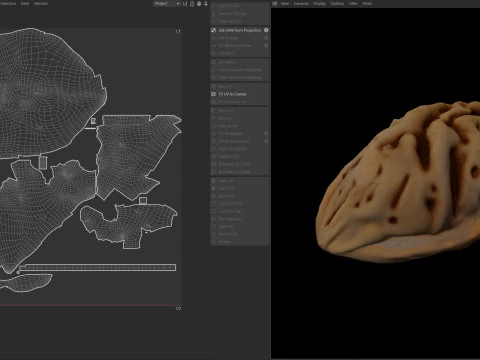Click the '1,1' UV corner label

(178, 31)
